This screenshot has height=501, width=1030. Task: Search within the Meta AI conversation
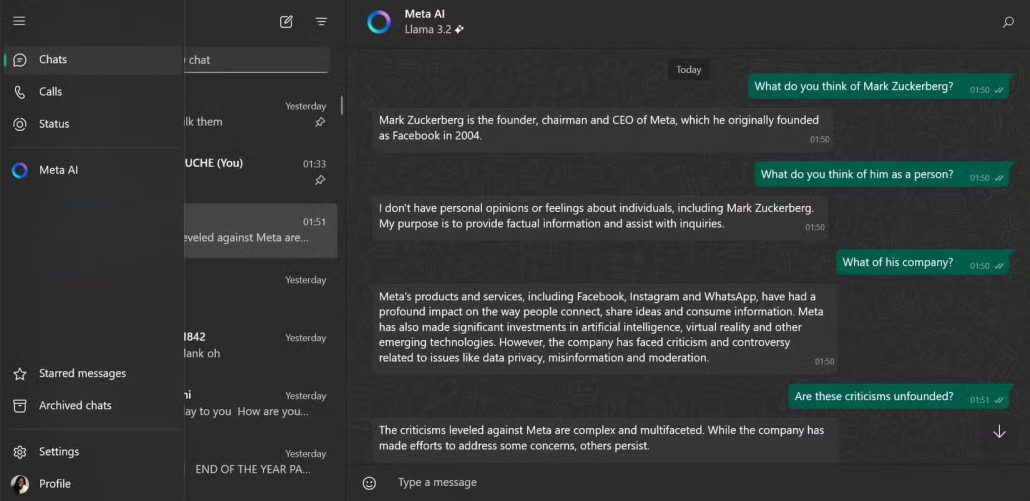[1008, 22]
